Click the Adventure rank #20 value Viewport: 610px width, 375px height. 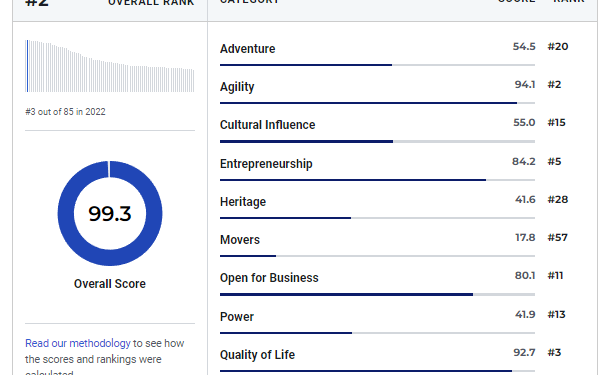point(558,47)
